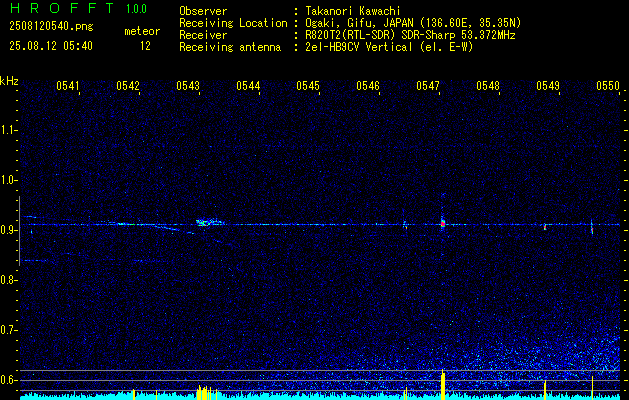Viewport: 629px width, 400px height.
Task: Select the 1.1 kHz axis label
Action: (8, 130)
